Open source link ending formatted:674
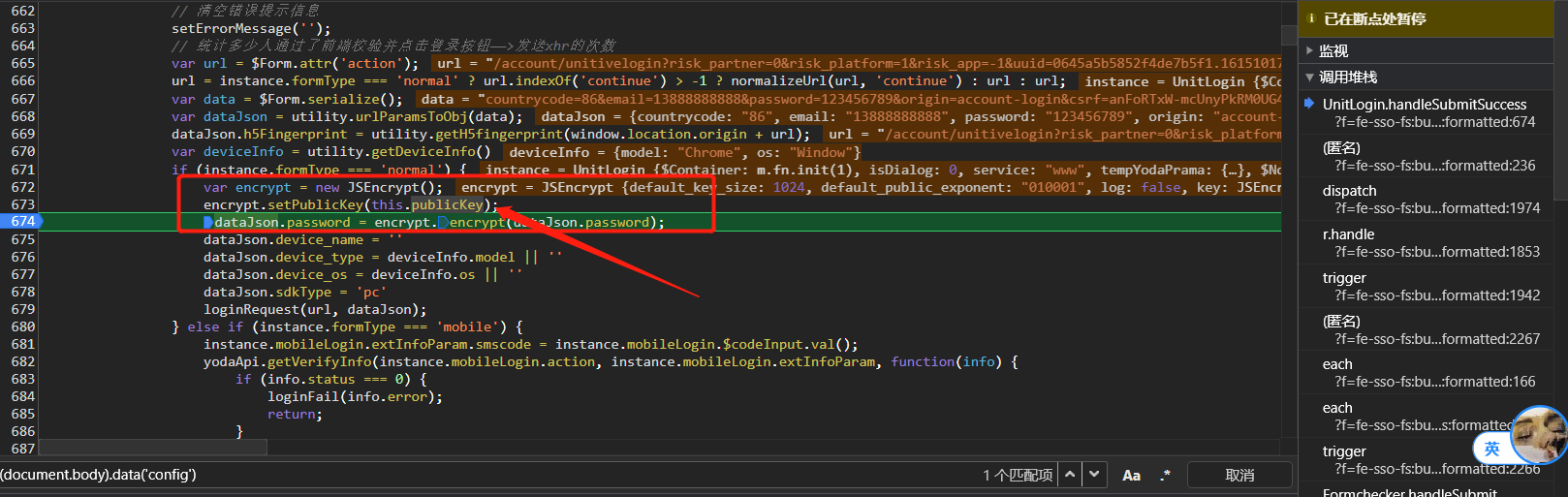This screenshot has height=497, width=1568. (x=1435, y=122)
